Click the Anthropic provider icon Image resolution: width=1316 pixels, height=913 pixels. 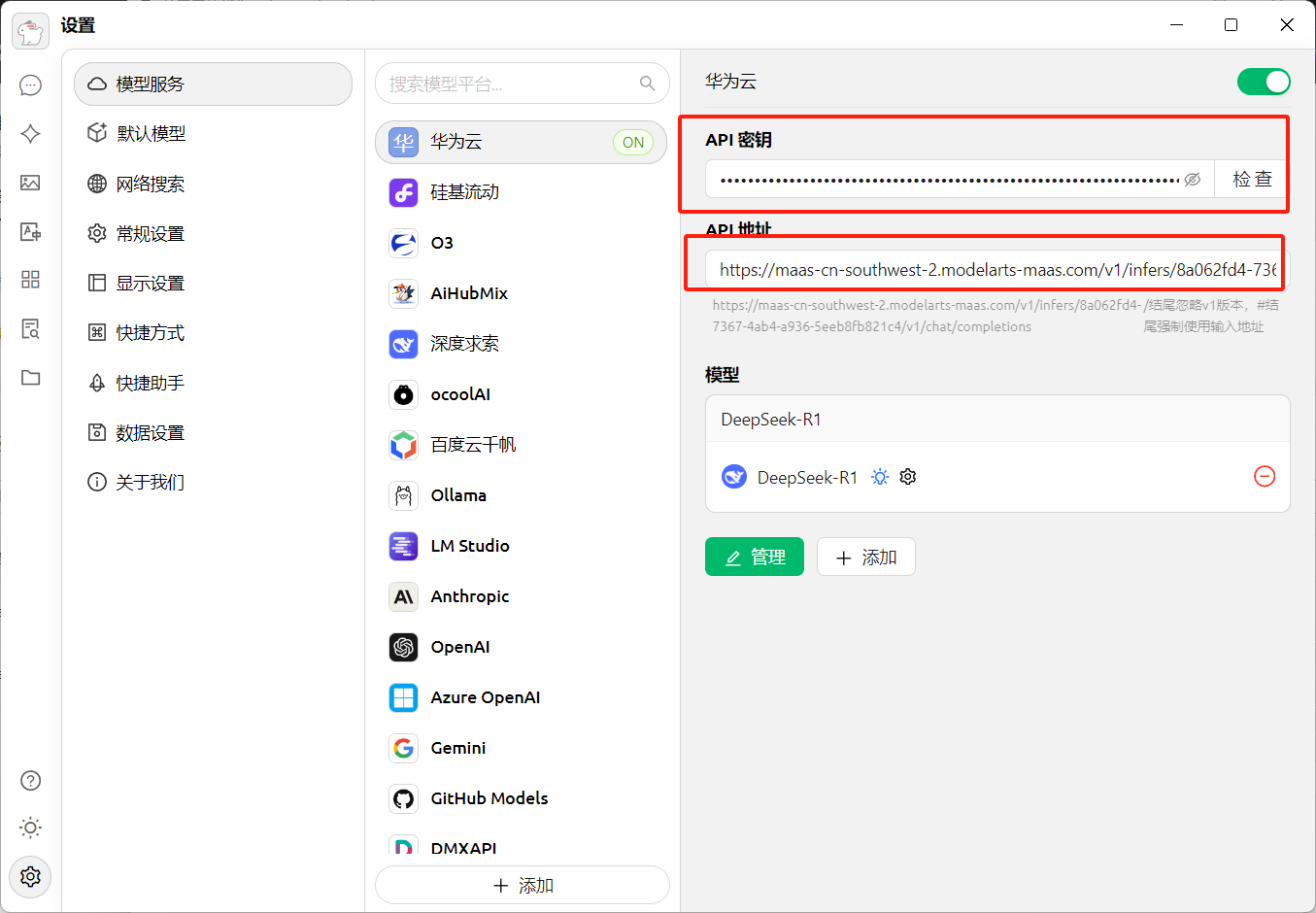403,596
